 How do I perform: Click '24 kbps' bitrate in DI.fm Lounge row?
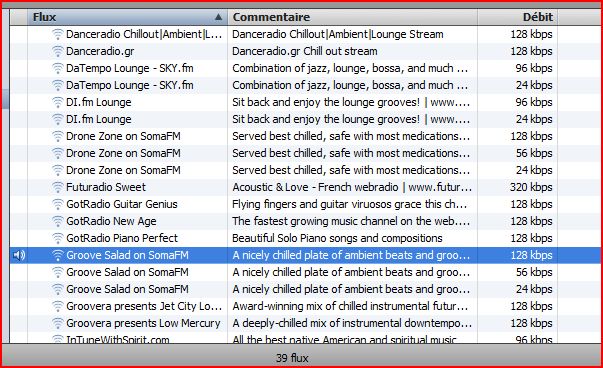click(x=534, y=119)
